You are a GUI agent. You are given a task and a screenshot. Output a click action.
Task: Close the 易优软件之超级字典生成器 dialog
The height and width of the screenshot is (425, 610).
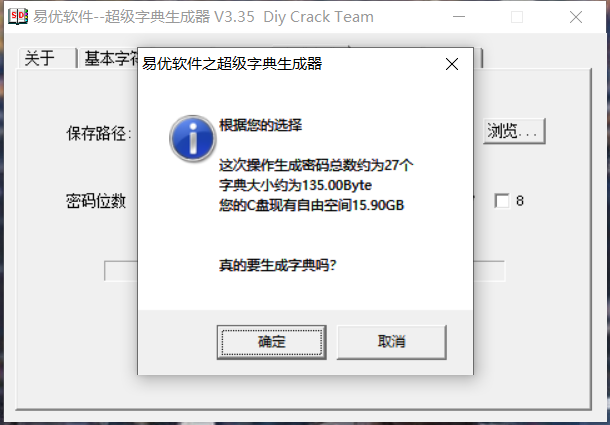[452, 64]
